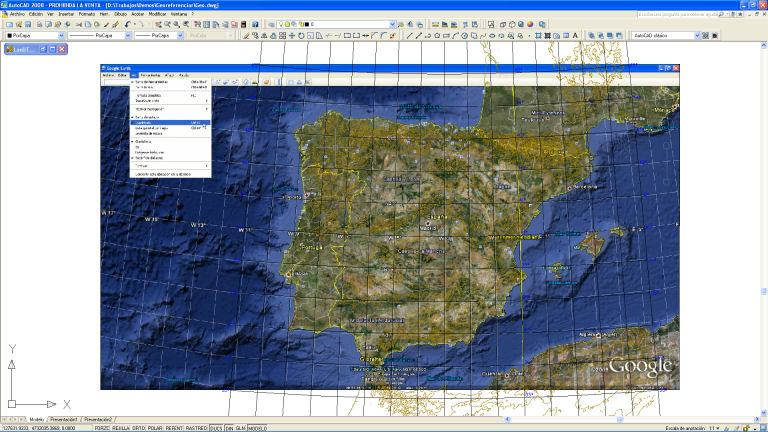Screen dimensions: 768x432
Task: Switch to the Presentación1 tab
Action: click(x=64, y=420)
